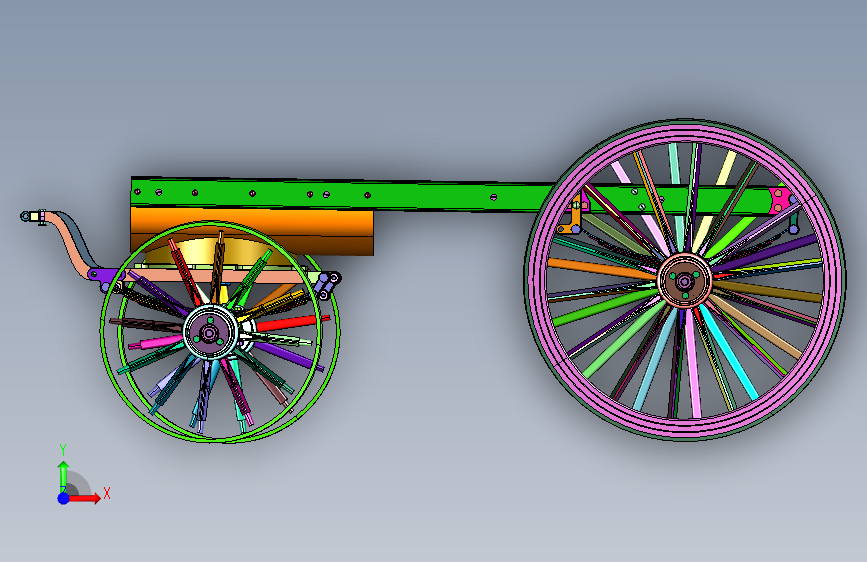Click the red X axis arrow of triad
The height and width of the screenshot is (562, 867).
pyautogui.click(x=84, y=498)
